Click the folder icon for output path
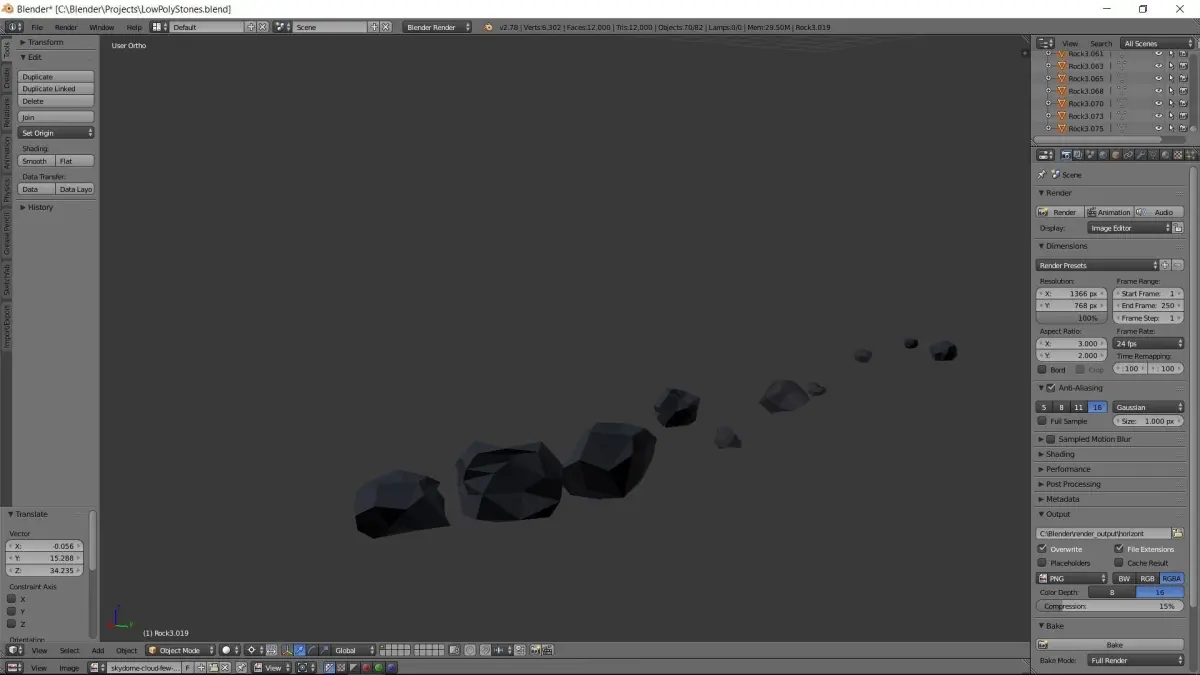The width and height of the screenshot is (1200, 675). tap(1178, 533)
